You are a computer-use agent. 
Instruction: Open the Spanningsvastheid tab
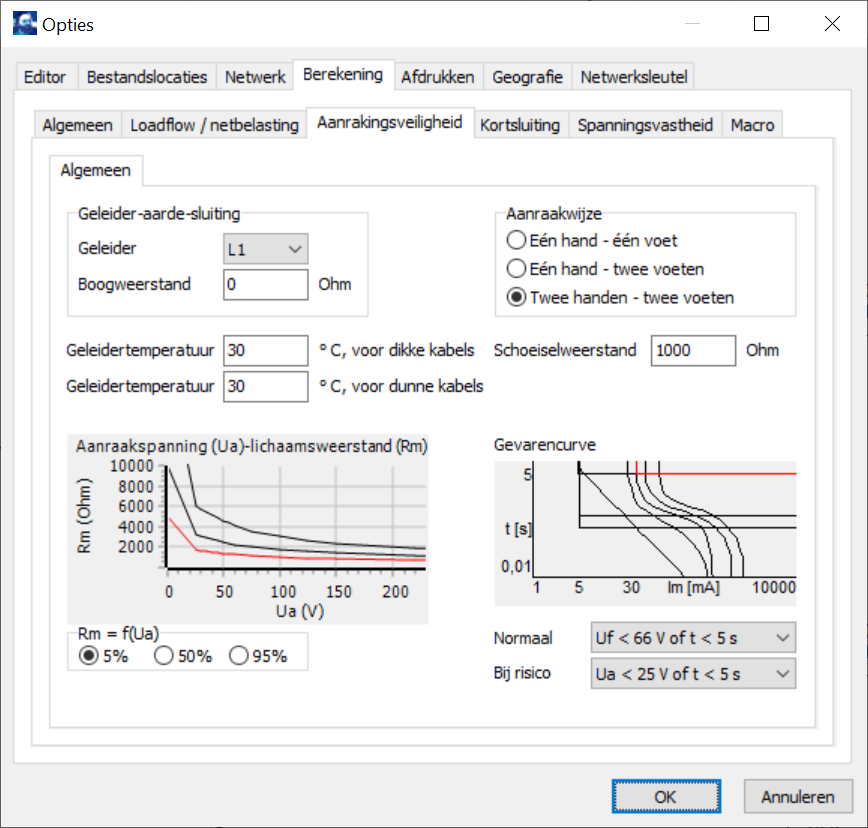(645, 125)
